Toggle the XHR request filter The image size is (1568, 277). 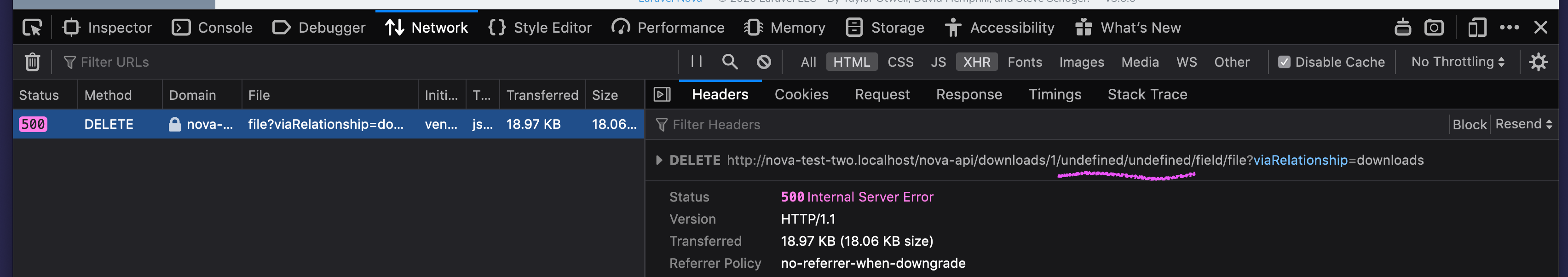click(x=976, y=62)
